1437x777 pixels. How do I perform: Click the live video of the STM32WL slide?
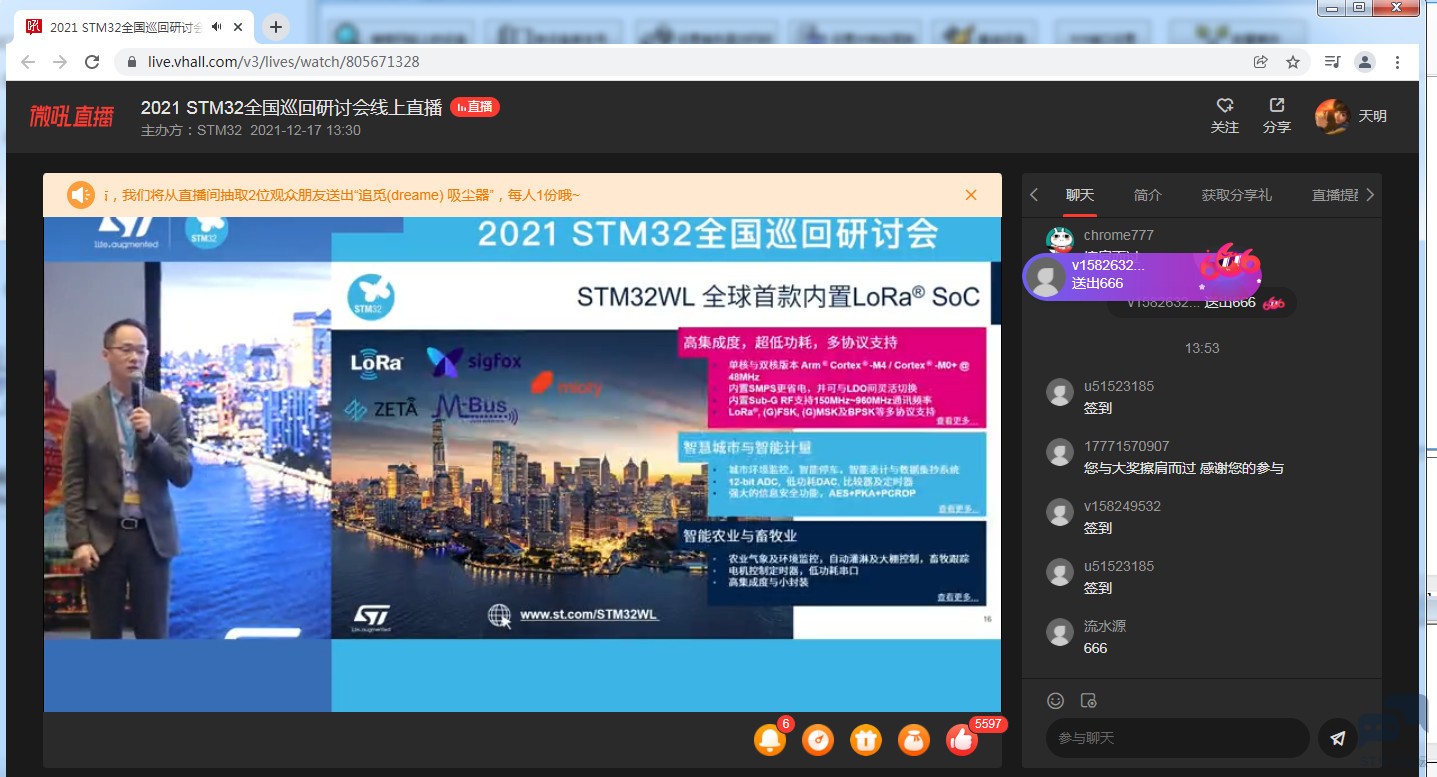pos(522,464)
